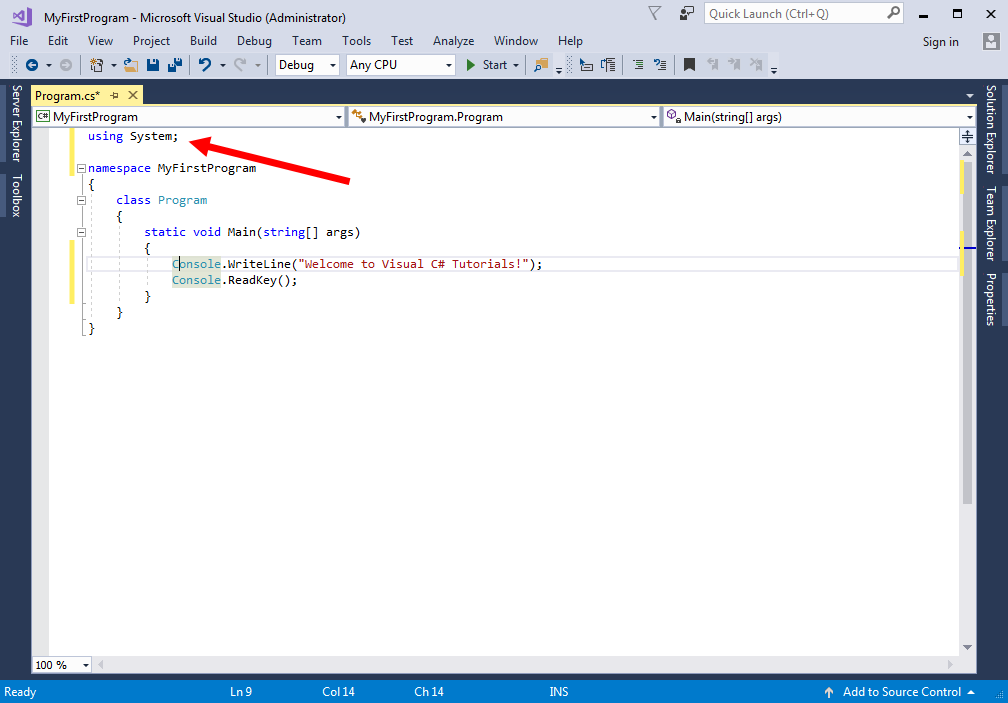Click the Clear Bookmarks icon
The height and width of the screenshot is (703, 1008).
click(756, 65)
